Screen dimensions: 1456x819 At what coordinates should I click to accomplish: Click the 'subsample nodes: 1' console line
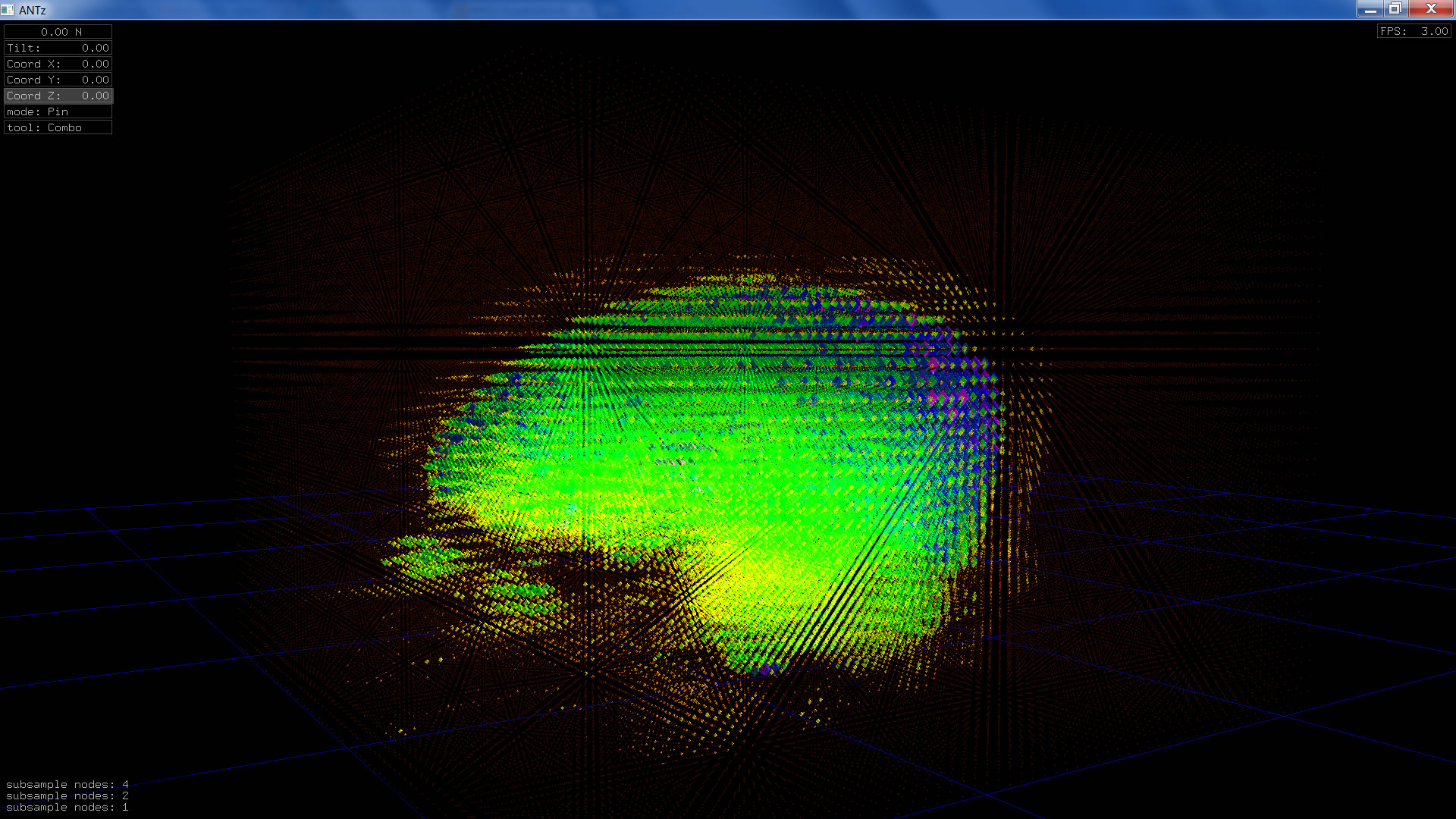point(67,807)
